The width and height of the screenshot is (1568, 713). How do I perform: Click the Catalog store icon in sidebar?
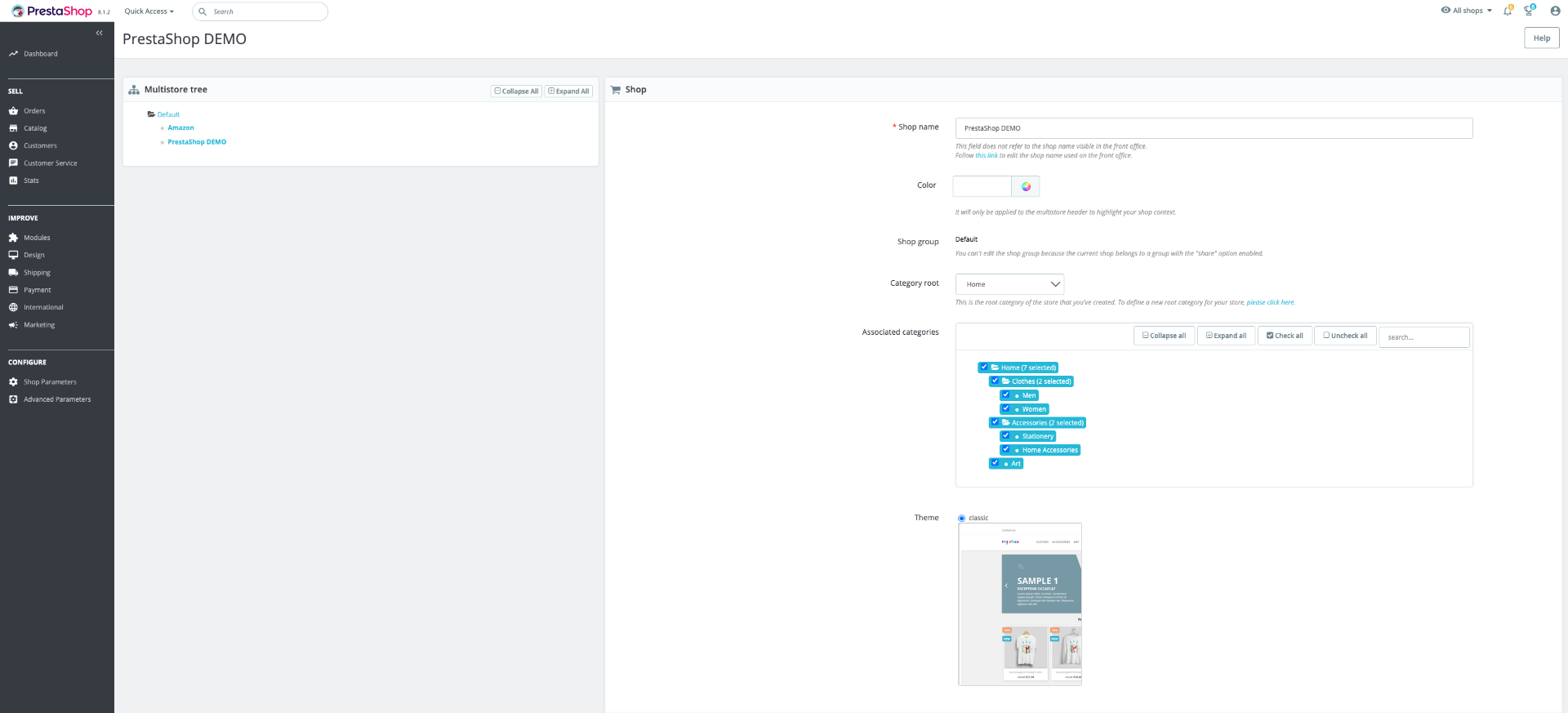(x=13, y=128)
